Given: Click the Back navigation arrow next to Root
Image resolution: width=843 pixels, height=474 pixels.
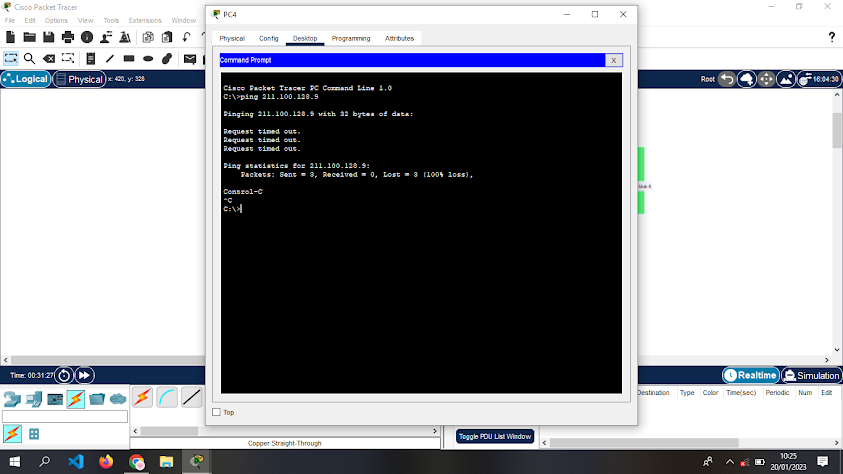Looking at the screenshot, I should tap(727, 79).
